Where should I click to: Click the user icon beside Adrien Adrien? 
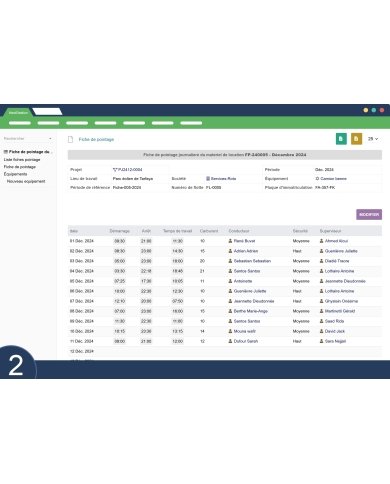point(230,251)
